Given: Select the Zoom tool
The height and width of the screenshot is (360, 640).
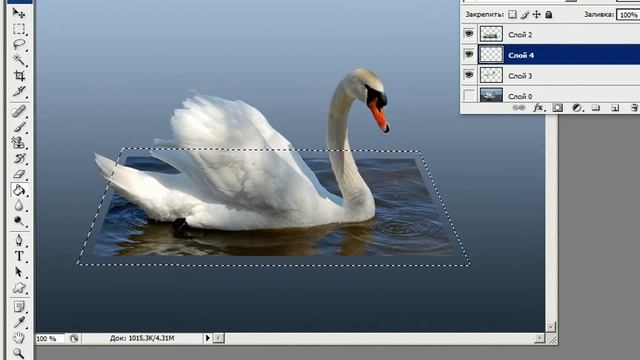Looking at the screenshot, I should (x=19, y=353).
